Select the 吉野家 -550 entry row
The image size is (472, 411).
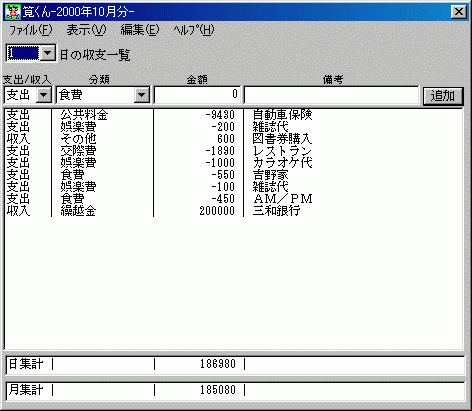click(233, 175)
